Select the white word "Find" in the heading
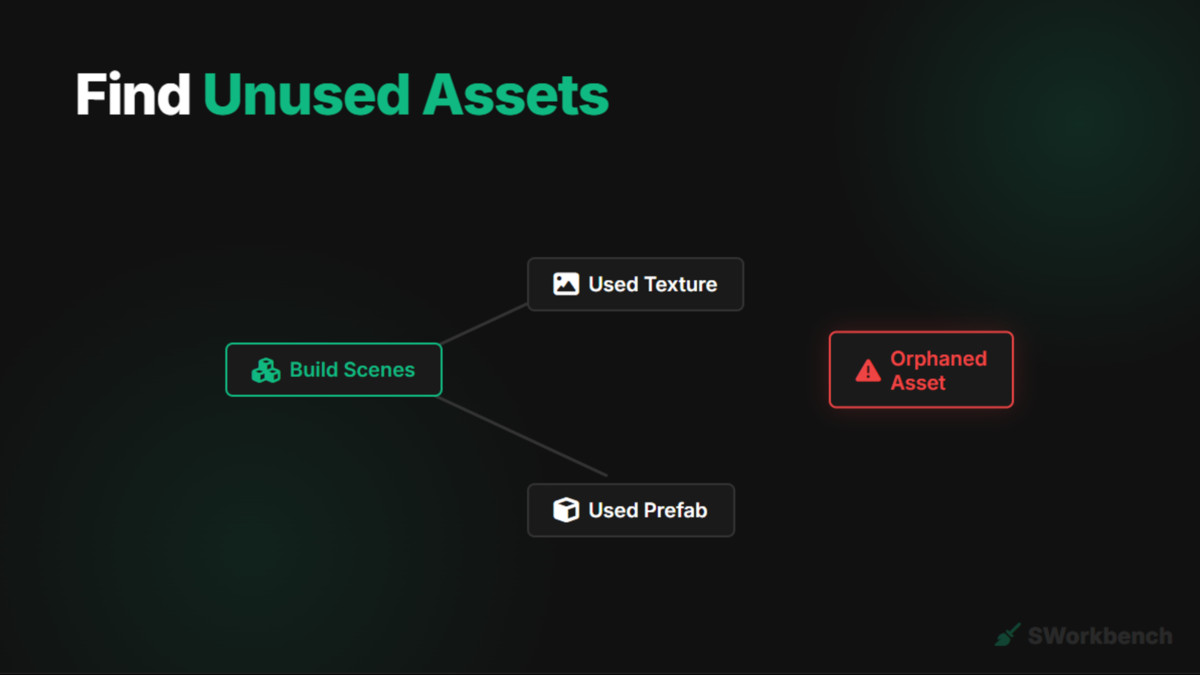 tap(133, 96)
